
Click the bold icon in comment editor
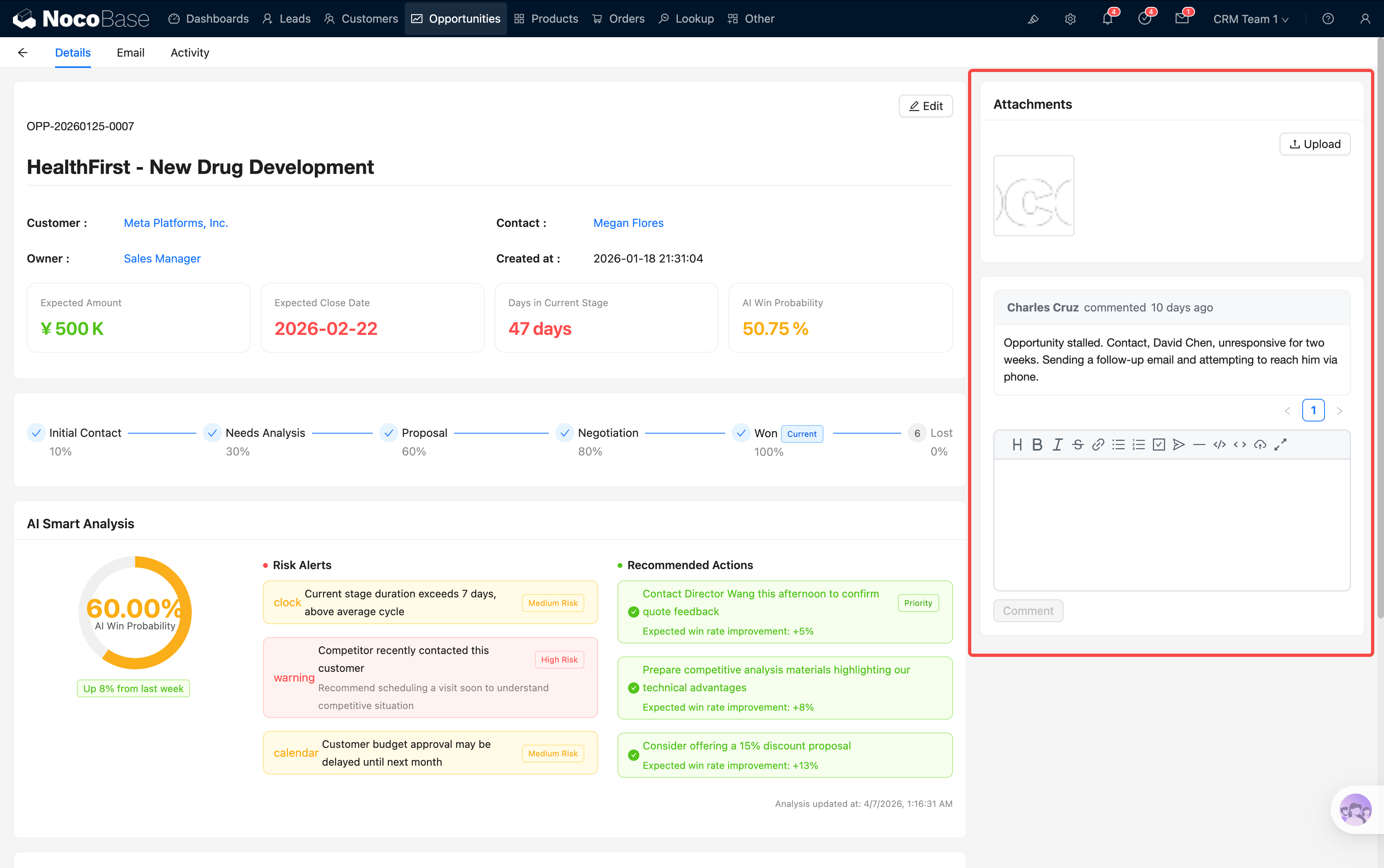pos(1037,445)
